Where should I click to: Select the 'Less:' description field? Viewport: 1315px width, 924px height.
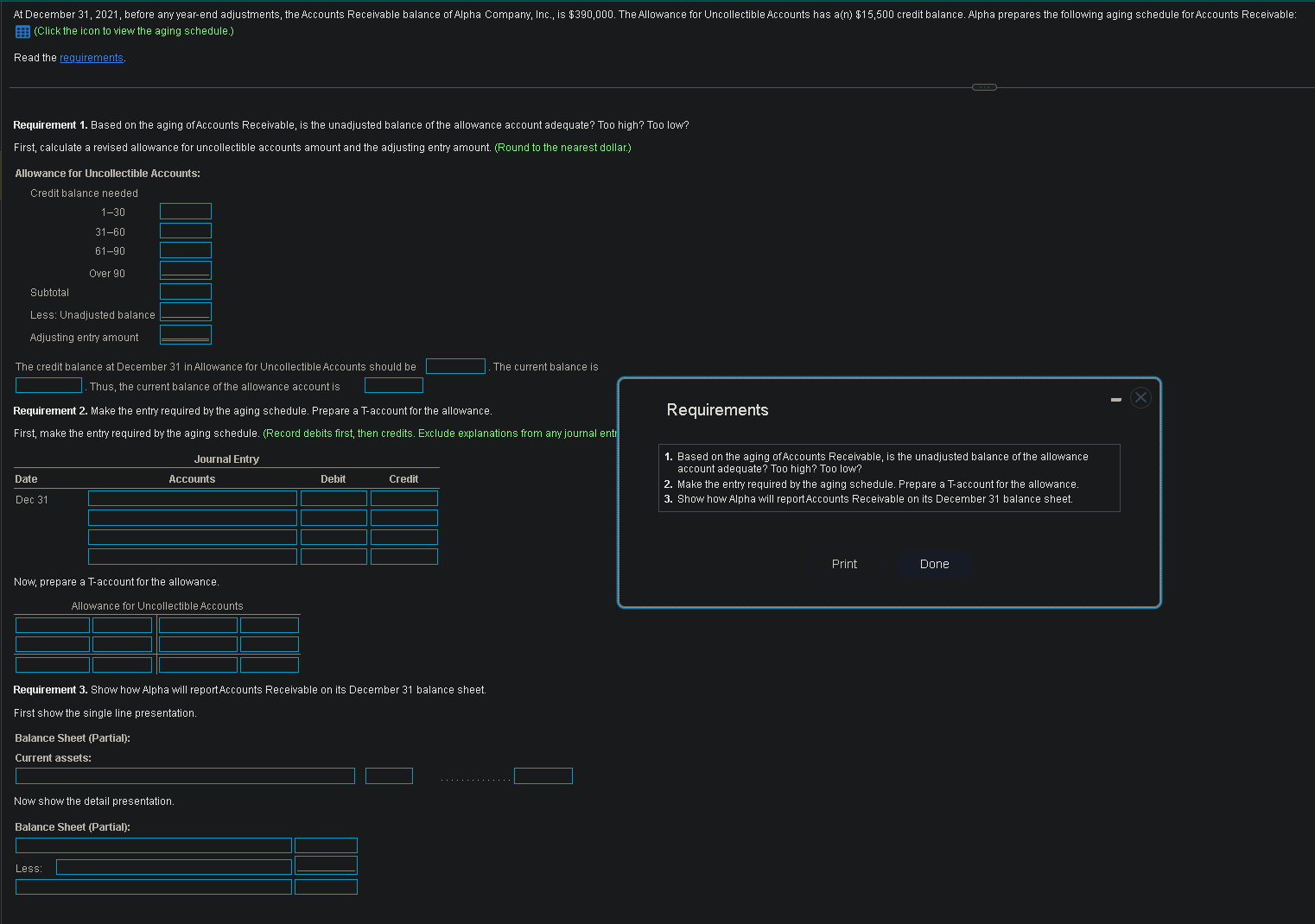(x=174, y=867)
